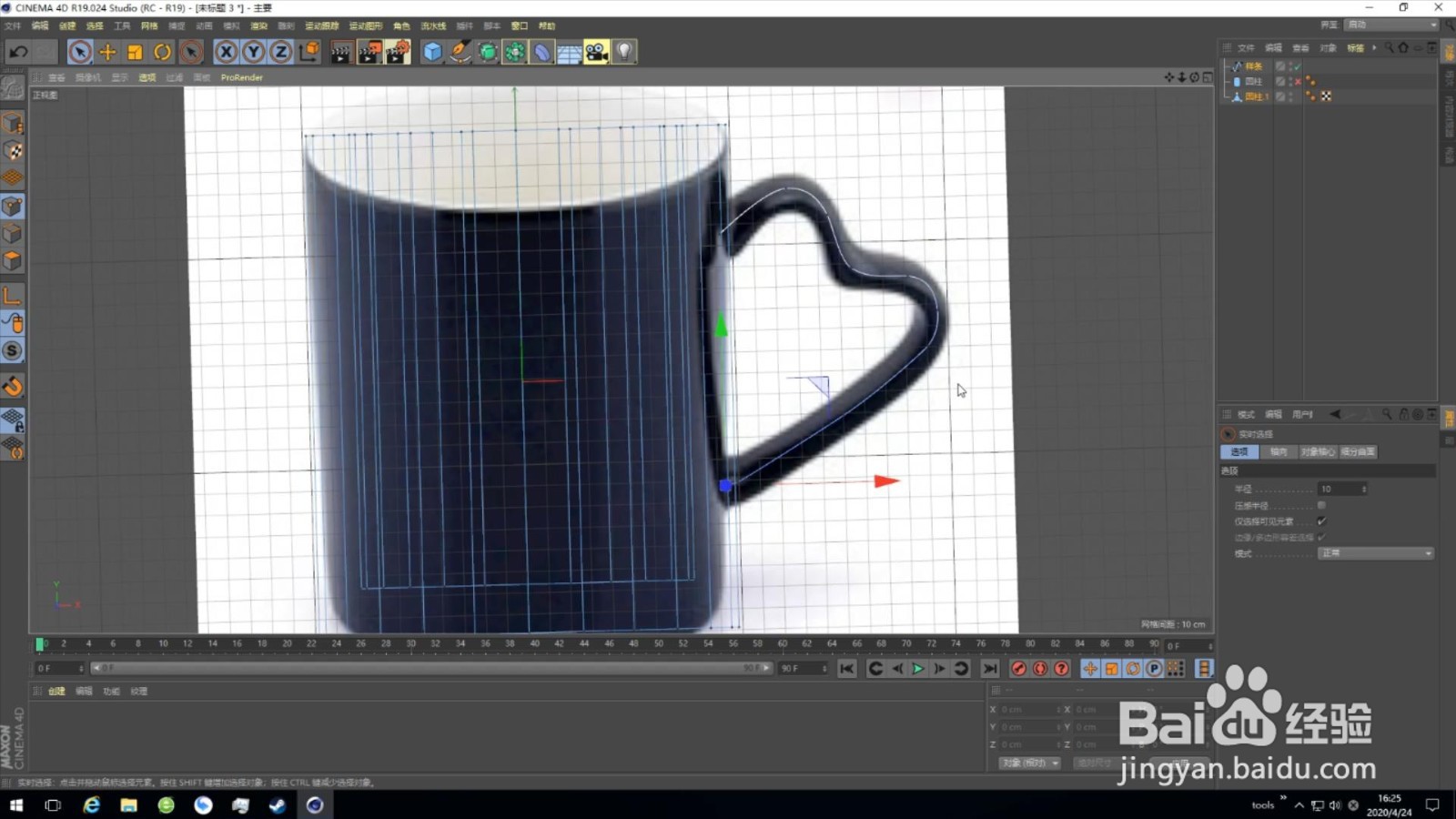Click the 对象轴心 button in attributes panel
Image resolution: width=1456 pixels, height=819 pixels.
pyautogui.click(x=1317, y=451)
